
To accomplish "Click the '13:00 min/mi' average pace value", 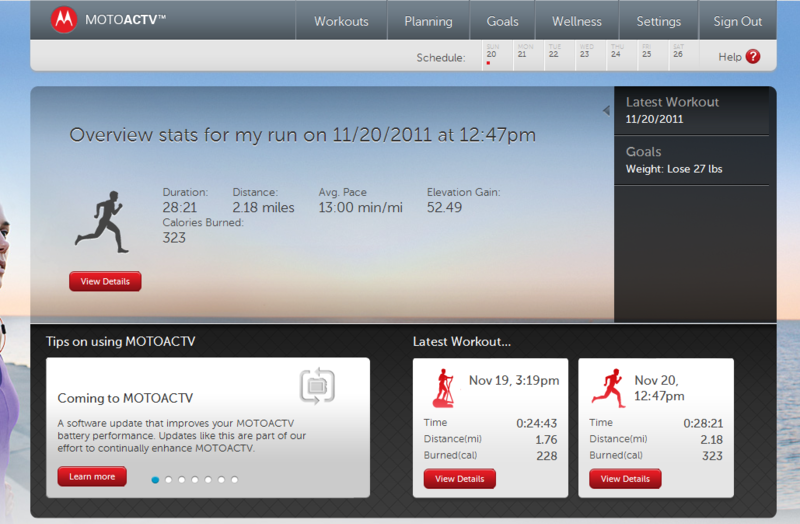I will click(361, 207).
